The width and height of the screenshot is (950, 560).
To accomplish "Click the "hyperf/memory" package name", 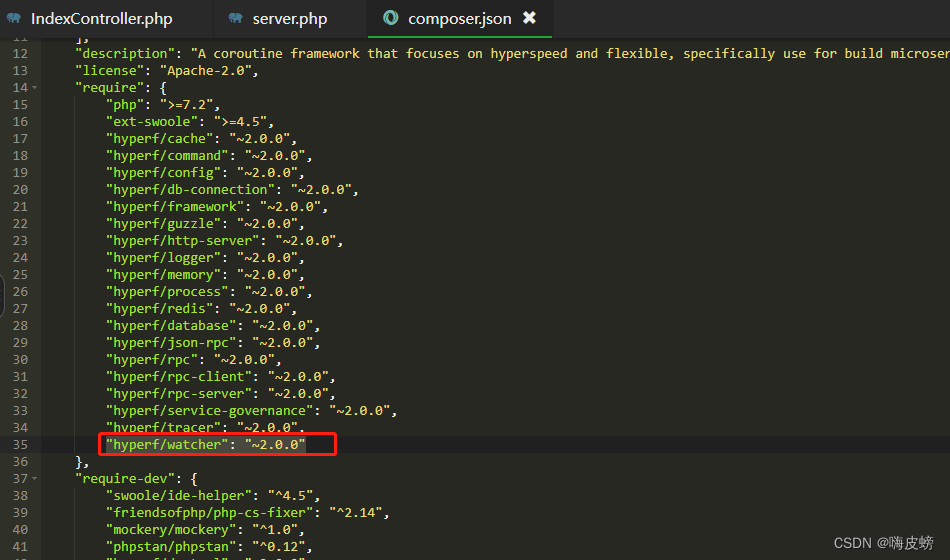I will (164, 275).
